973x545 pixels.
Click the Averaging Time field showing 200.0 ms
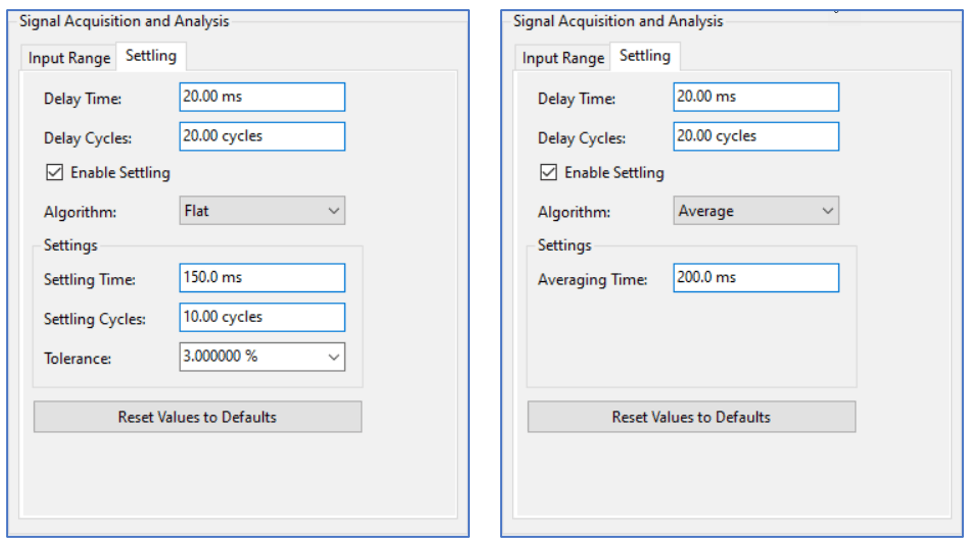756,278
